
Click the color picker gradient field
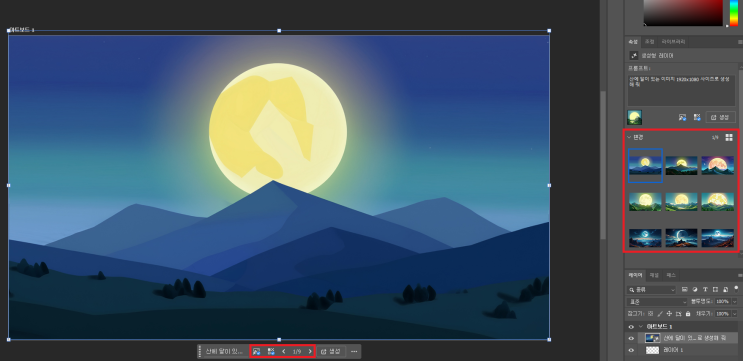(x=683, y=13)
